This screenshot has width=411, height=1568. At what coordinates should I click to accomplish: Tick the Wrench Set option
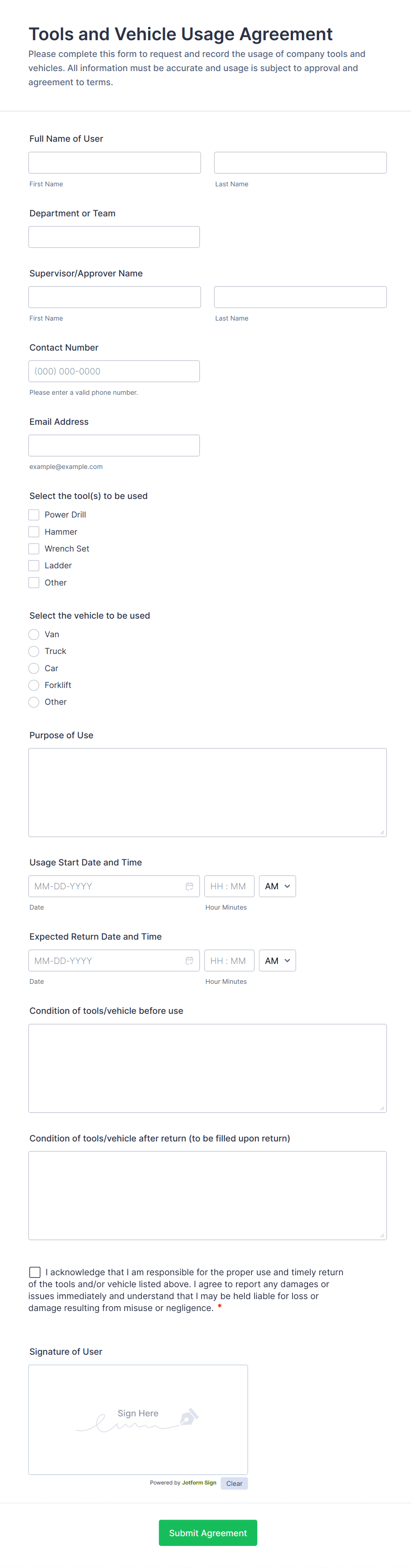pyautogui.click(x=34, y=548)
